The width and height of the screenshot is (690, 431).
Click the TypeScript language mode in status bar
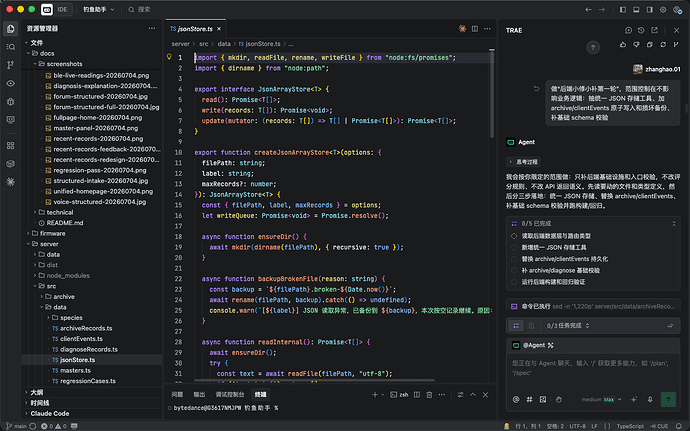630,426
